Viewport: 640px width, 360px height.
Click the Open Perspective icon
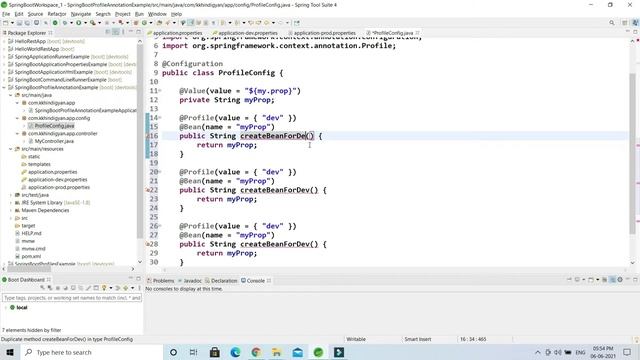[624, 23]
